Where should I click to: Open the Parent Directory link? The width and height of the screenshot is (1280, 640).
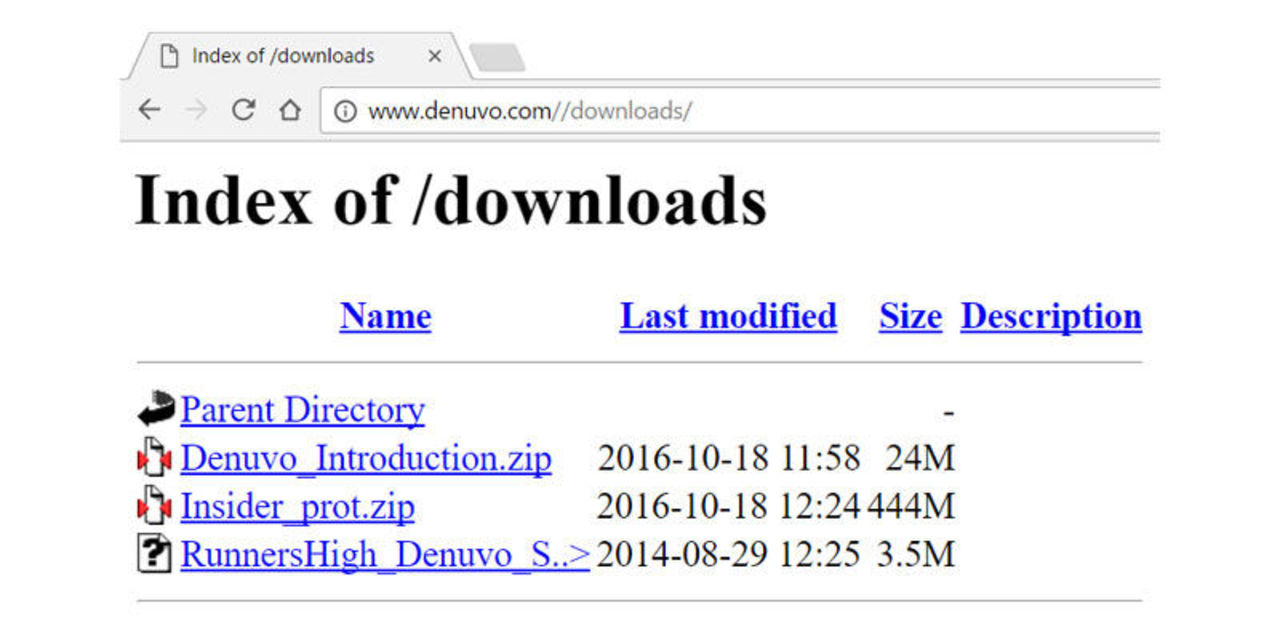(x=302, y=410)
